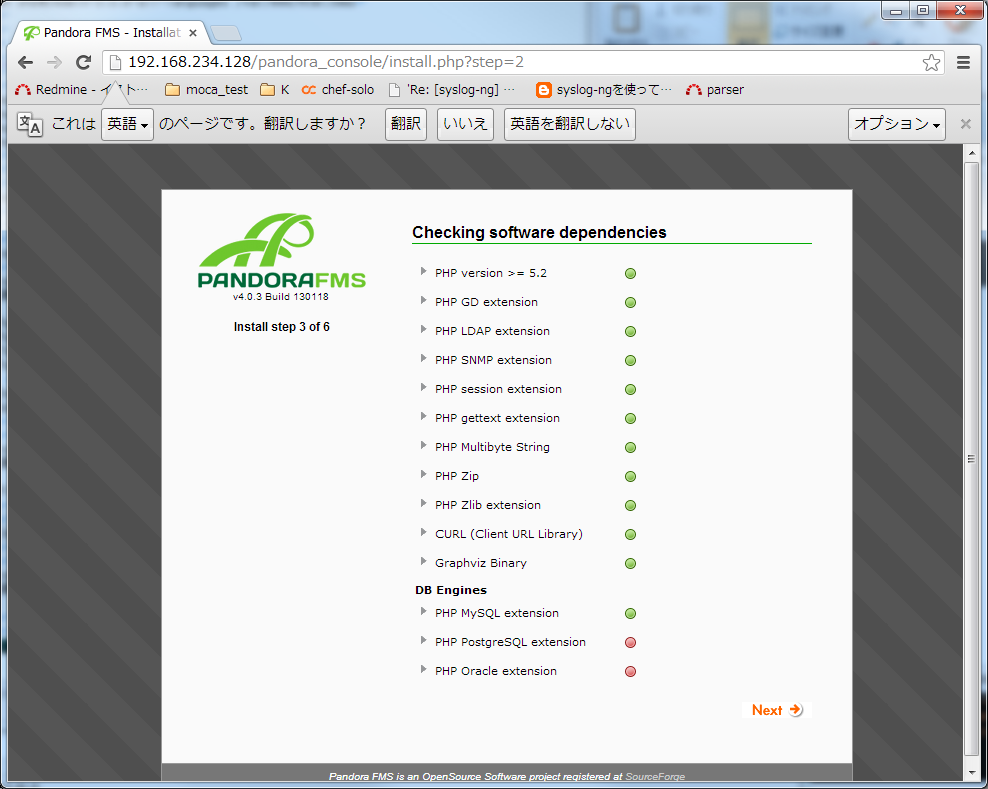Click the browser reload page icon
The width and height of the screenshot is (988, 789).
[x=84, y=62]
